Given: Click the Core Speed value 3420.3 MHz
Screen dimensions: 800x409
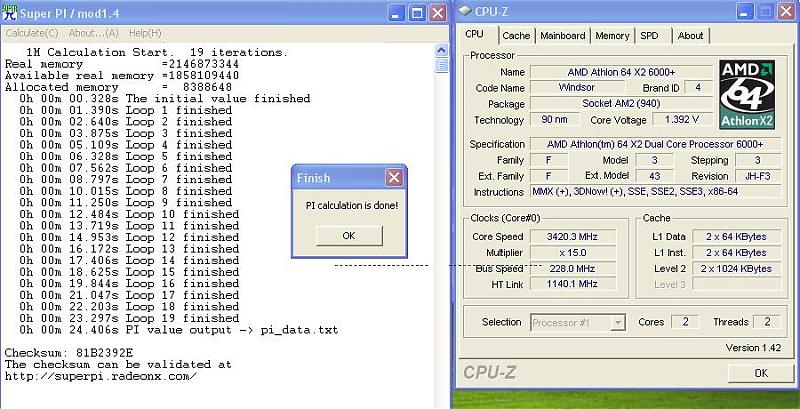Looking at the screenshot, I should click(x=573, y=237).
